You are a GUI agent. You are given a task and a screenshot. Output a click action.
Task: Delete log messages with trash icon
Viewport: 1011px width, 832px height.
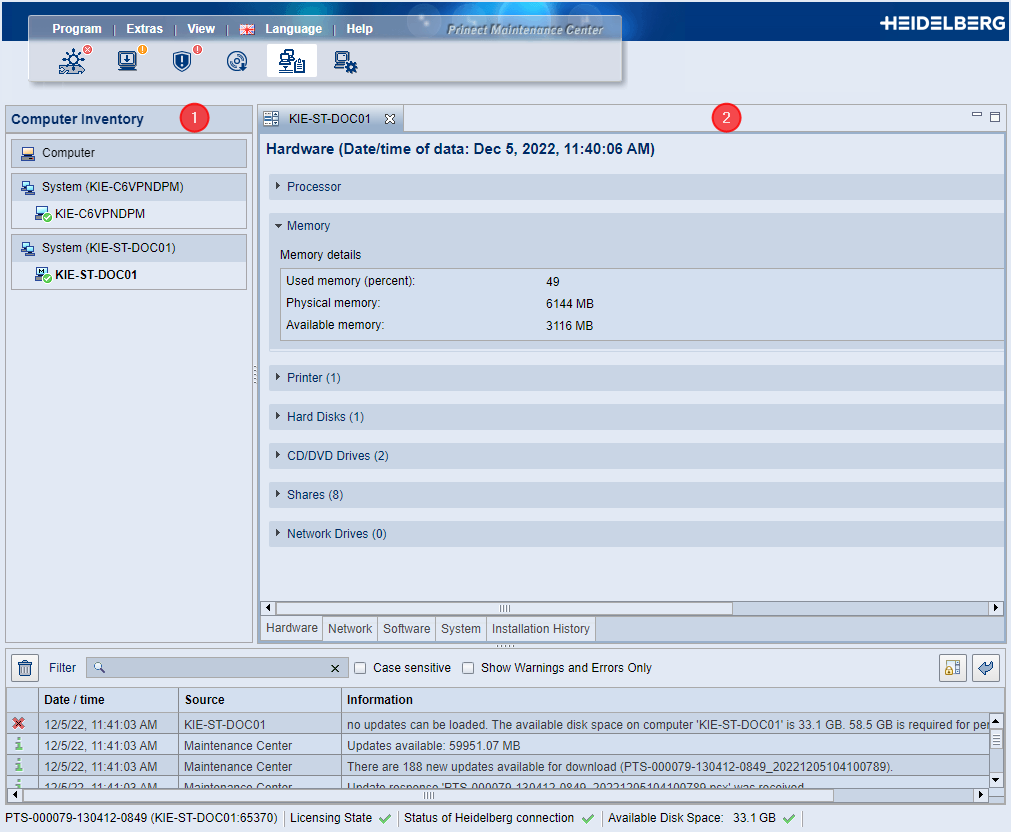26,668
